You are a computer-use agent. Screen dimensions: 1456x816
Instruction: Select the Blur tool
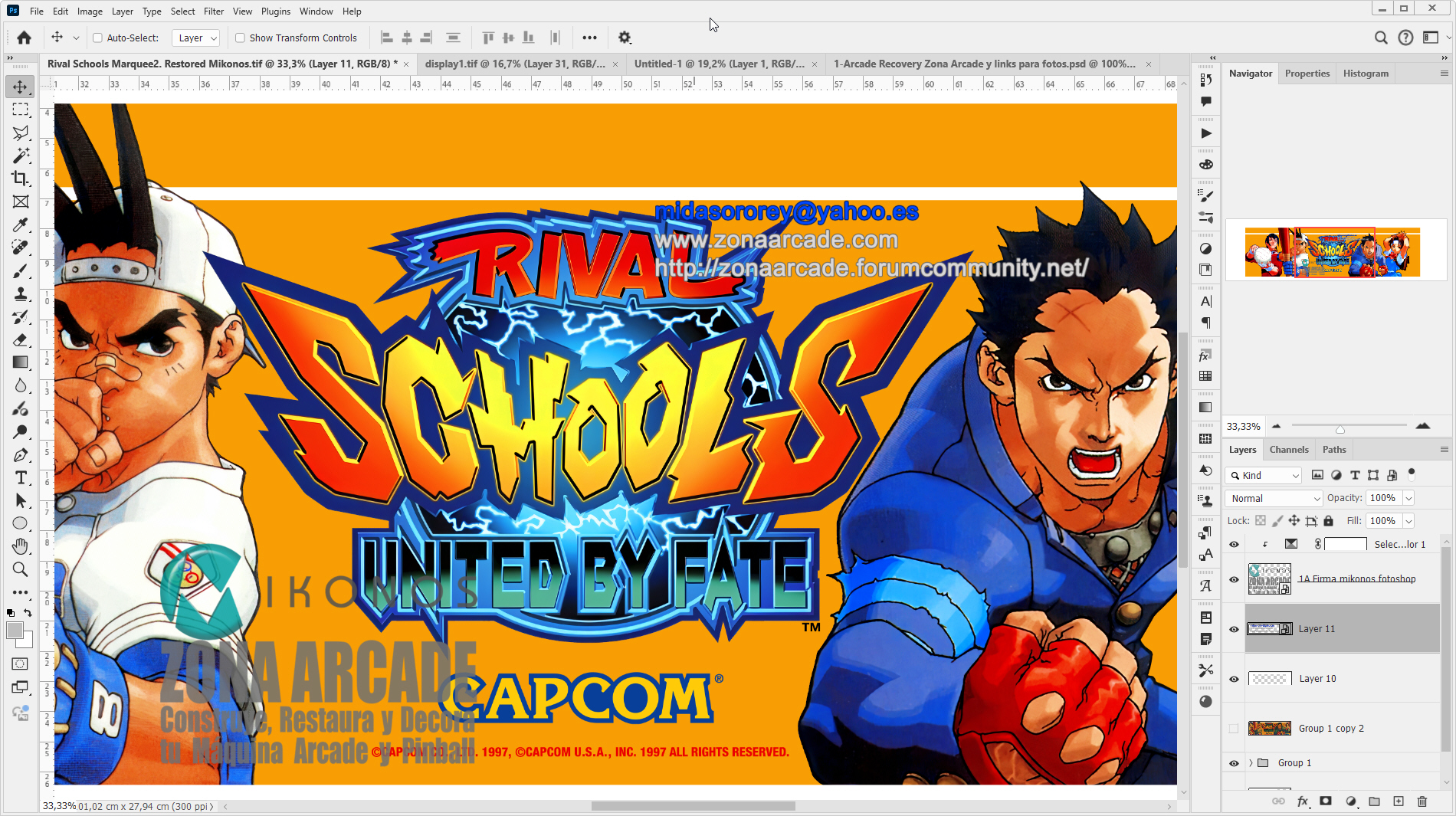pos(21,385)
